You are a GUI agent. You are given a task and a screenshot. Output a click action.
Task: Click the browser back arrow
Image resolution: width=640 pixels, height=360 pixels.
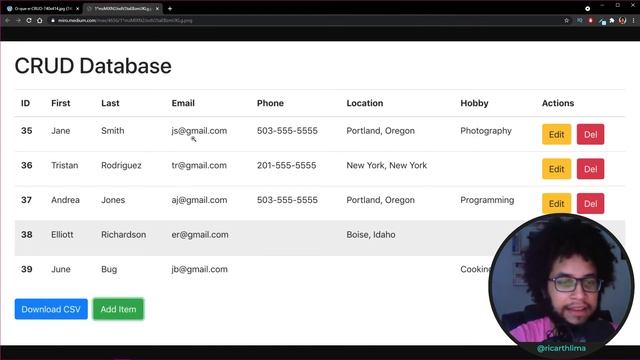(x=8, y=20)
